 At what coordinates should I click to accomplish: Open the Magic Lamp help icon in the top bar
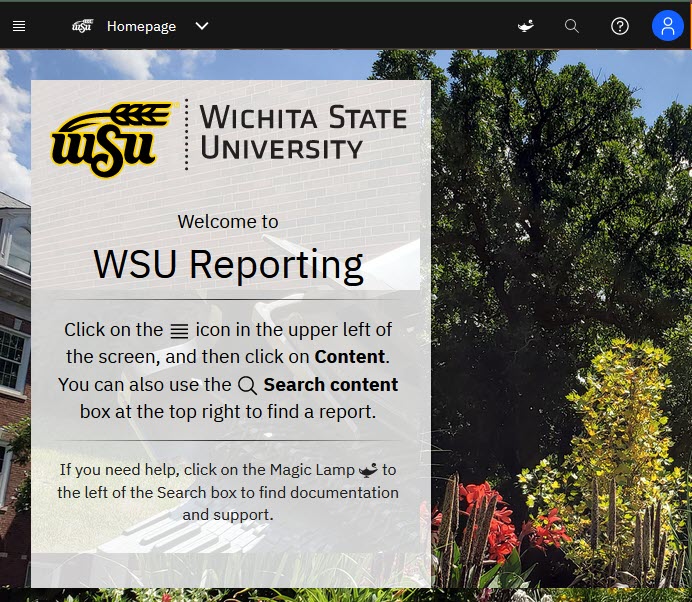(526, 26)
